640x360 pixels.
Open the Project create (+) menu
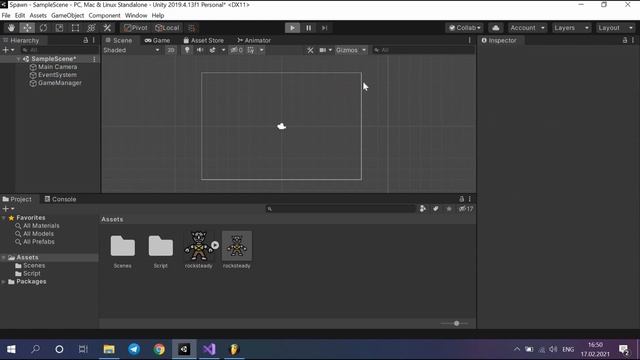8,209
